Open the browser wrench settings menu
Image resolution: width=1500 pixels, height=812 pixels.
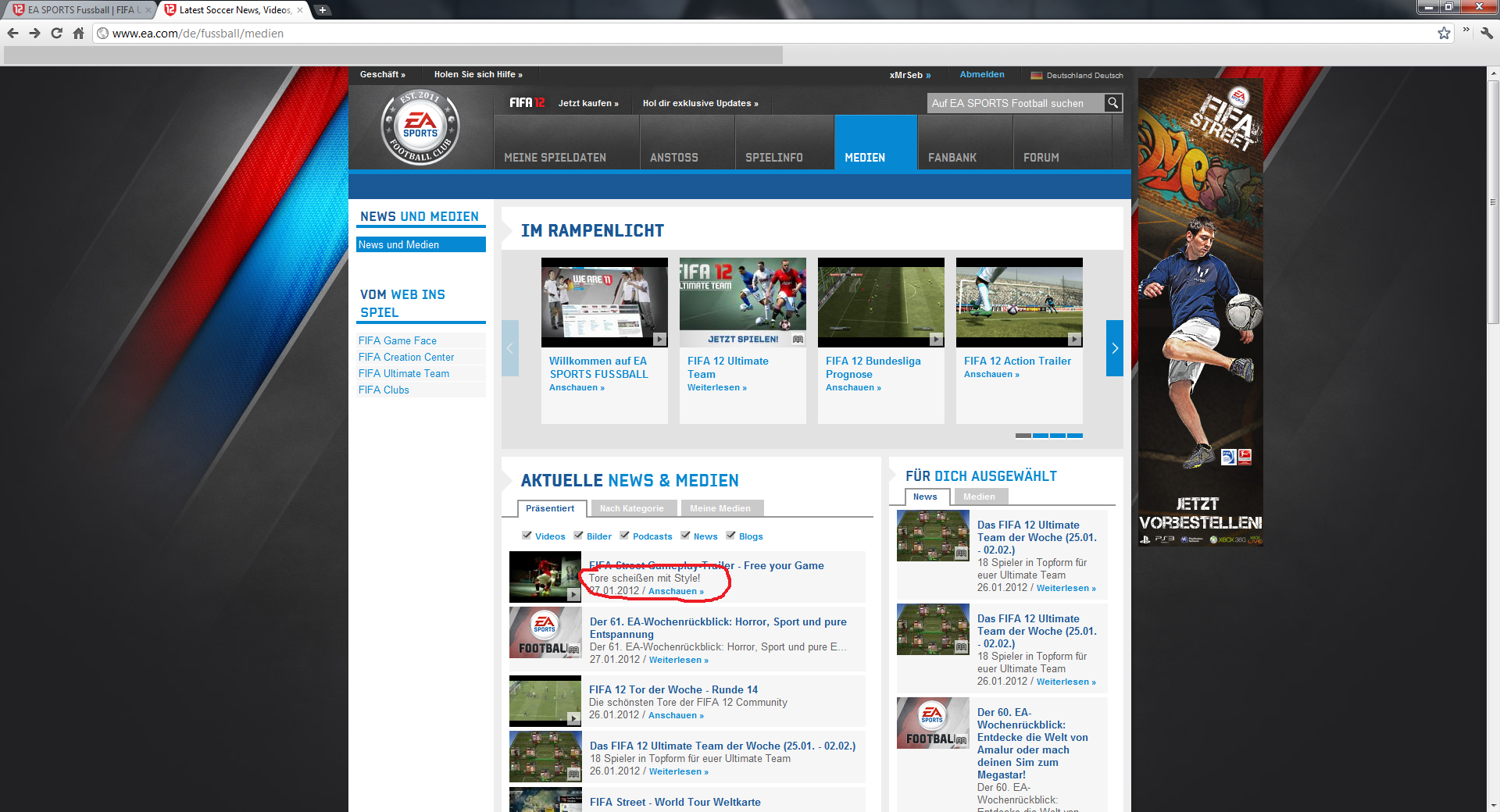(x=1487, y=34)
